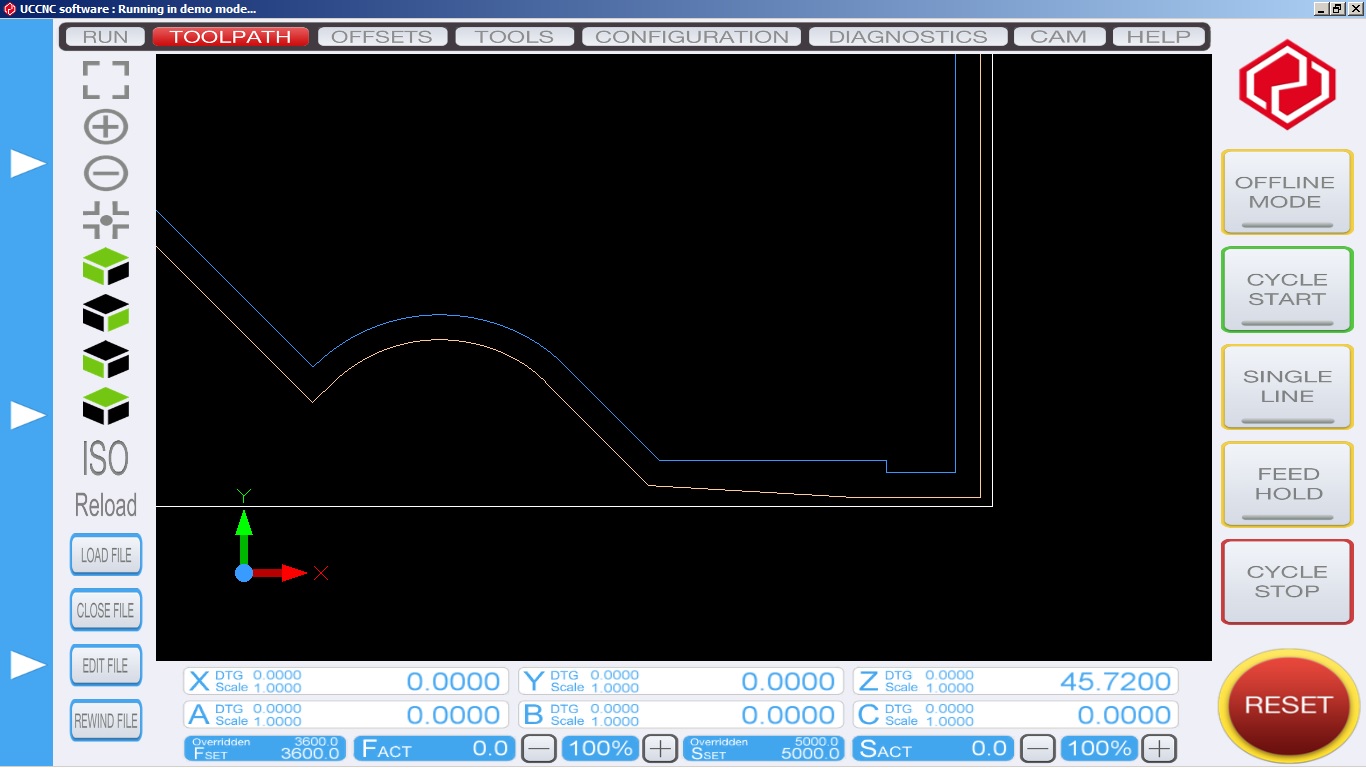Click the X axis position field
This screenshot has height=768, width=1366.
pos(344,682)
